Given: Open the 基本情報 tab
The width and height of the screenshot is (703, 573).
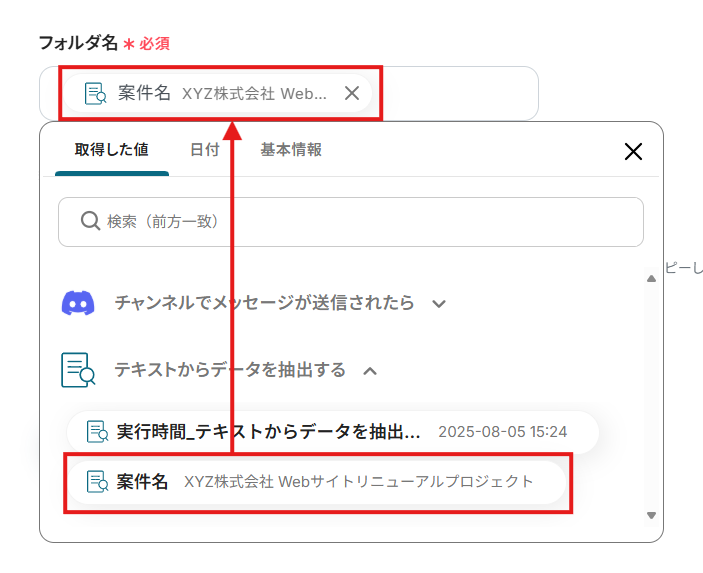Looking at the screenshot, I should click(291, 150).
